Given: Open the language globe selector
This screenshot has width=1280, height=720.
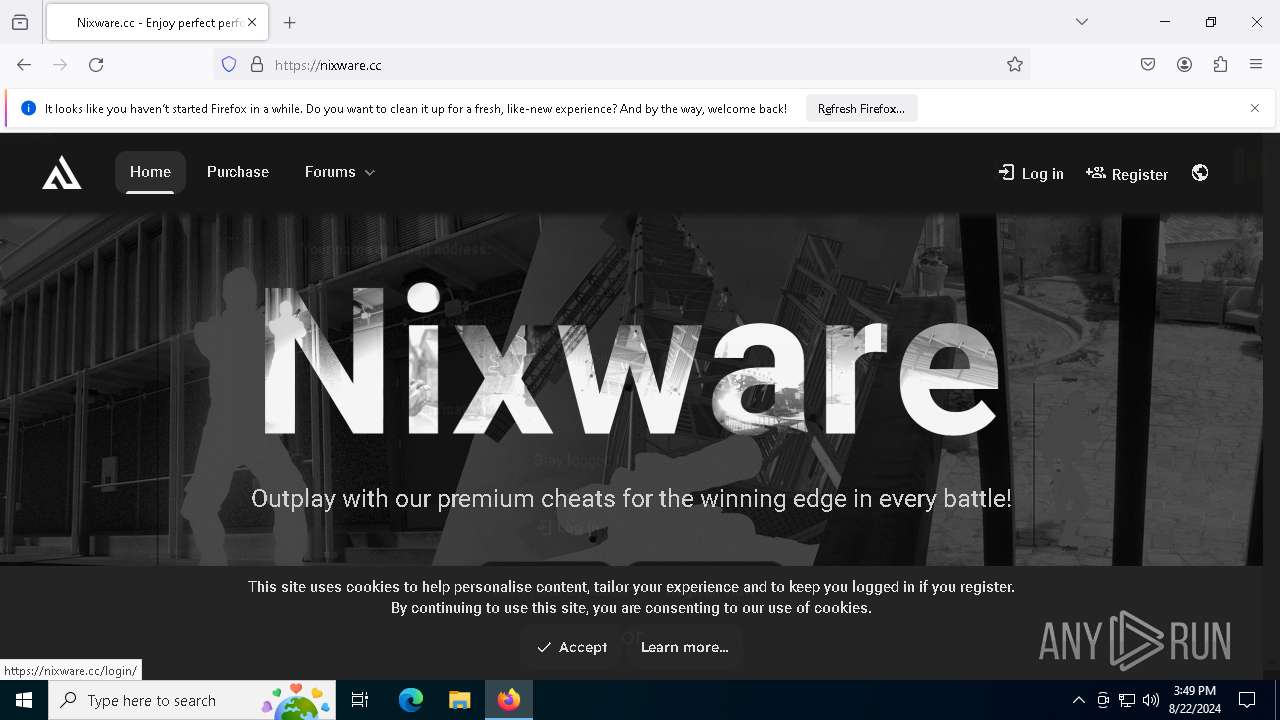Looking at the screenshot, I should coord(1200,173).
